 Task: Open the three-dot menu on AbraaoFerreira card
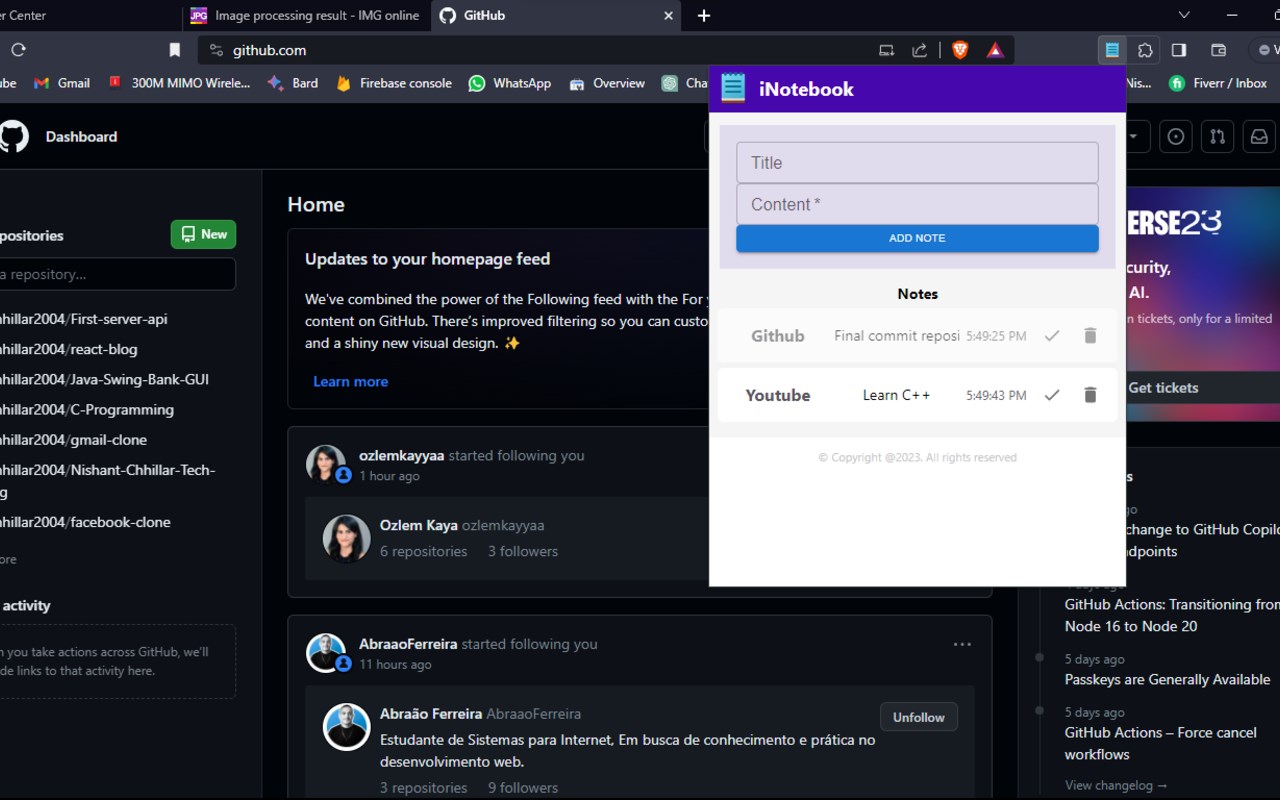coord(962,644)
